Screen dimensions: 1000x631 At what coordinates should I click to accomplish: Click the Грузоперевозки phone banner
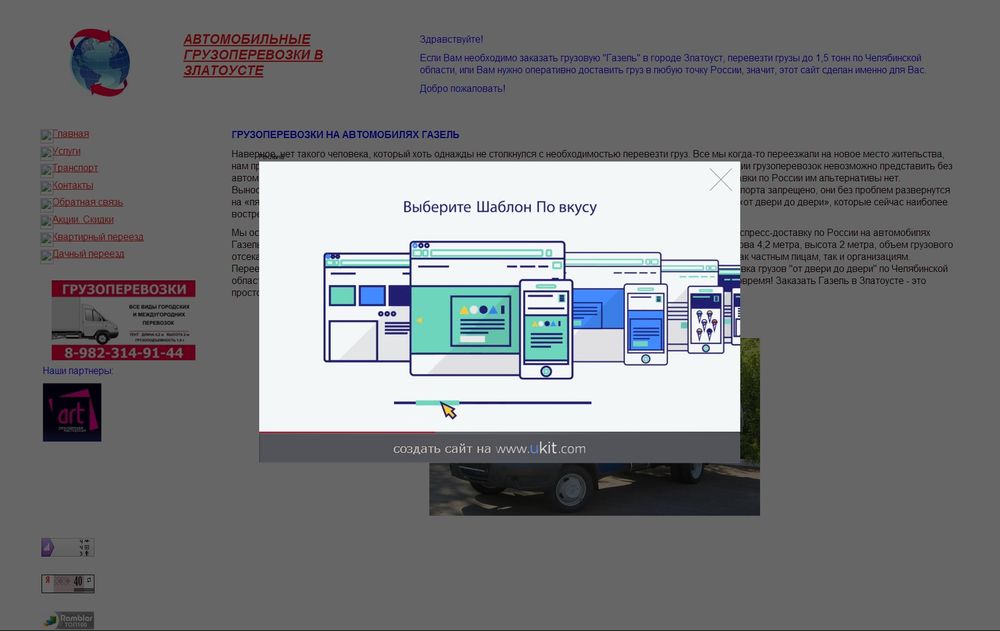click(x=123, y=320)
